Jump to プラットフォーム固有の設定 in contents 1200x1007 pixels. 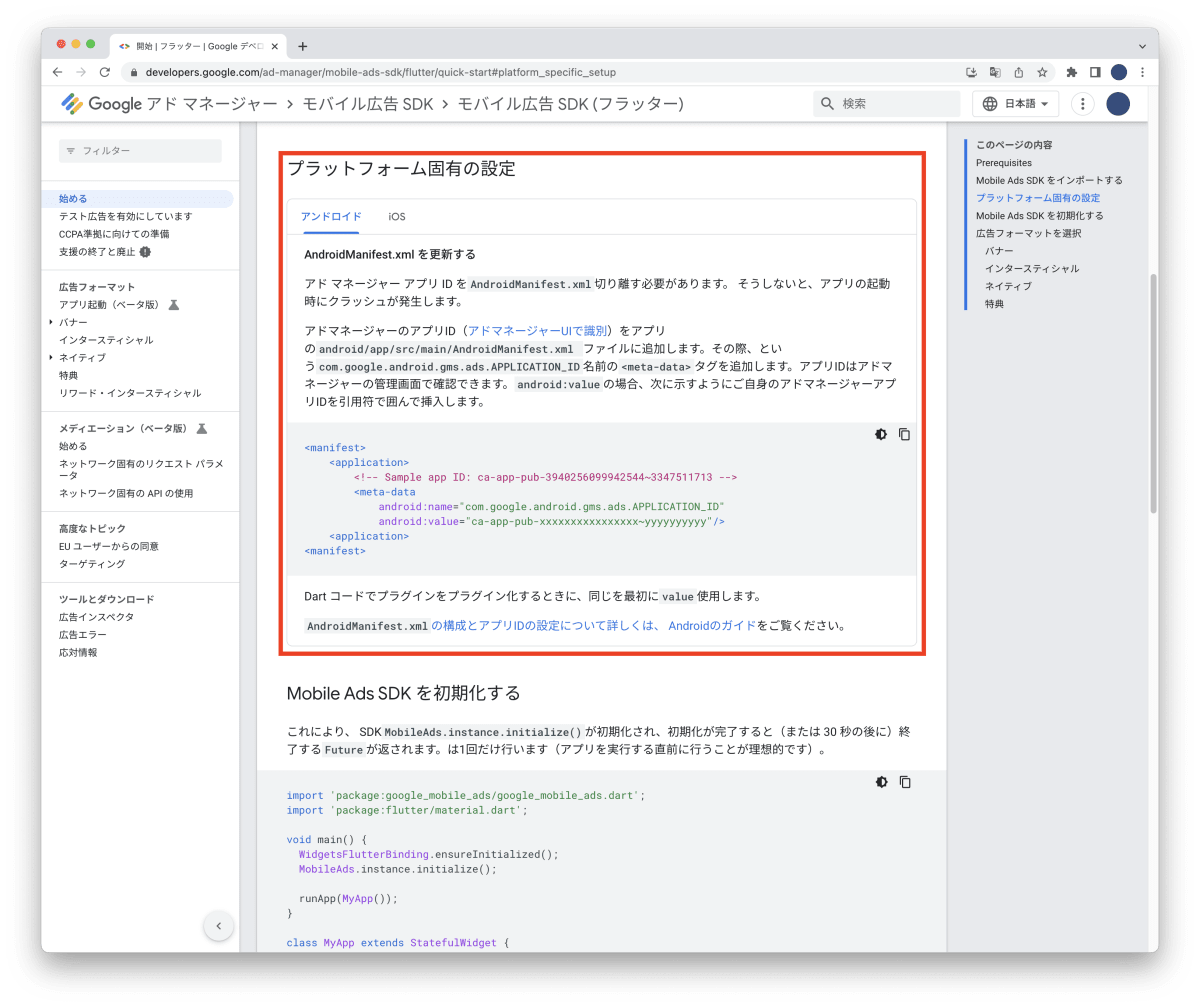point(1038,198)
